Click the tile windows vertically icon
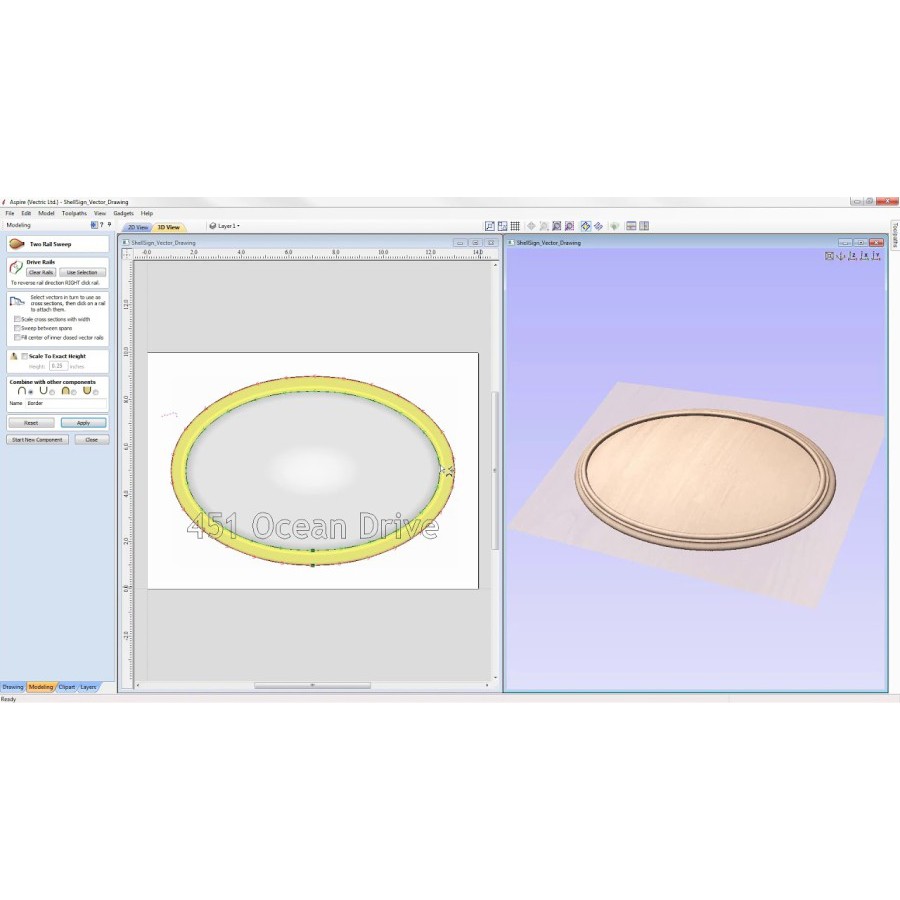 [644, 226]
